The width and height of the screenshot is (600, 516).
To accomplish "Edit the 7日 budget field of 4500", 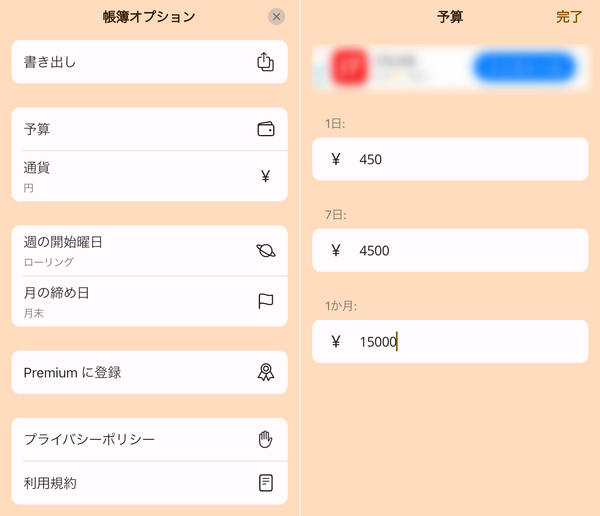I will click(450, 250).
